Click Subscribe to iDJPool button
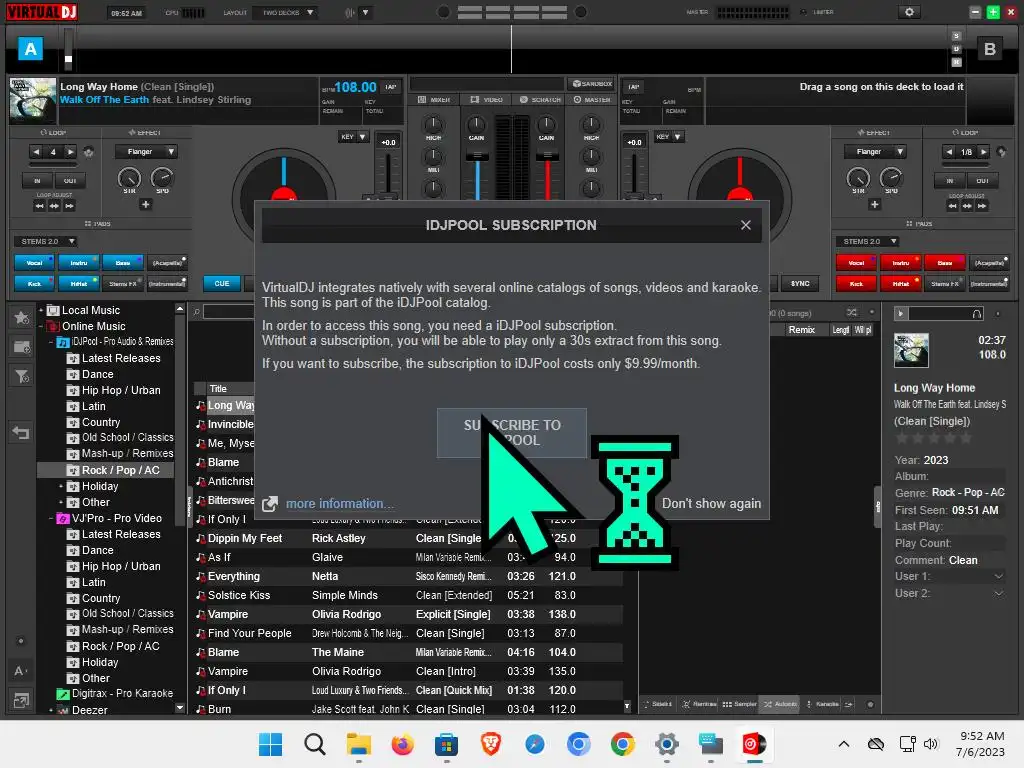1024x768 pixels. (x=511, y=432)
